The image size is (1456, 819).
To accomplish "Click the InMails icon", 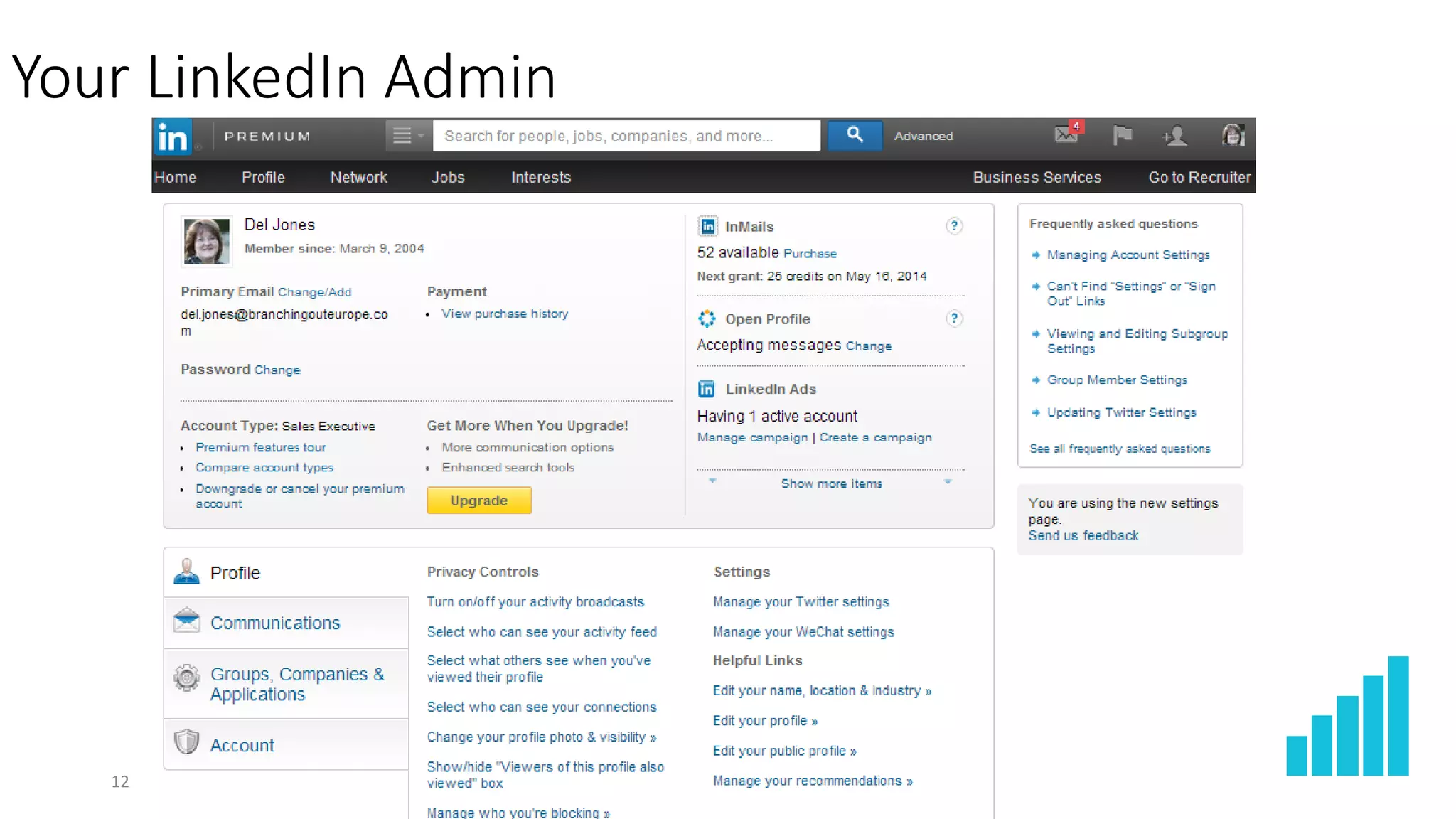I will click(707, 226).
